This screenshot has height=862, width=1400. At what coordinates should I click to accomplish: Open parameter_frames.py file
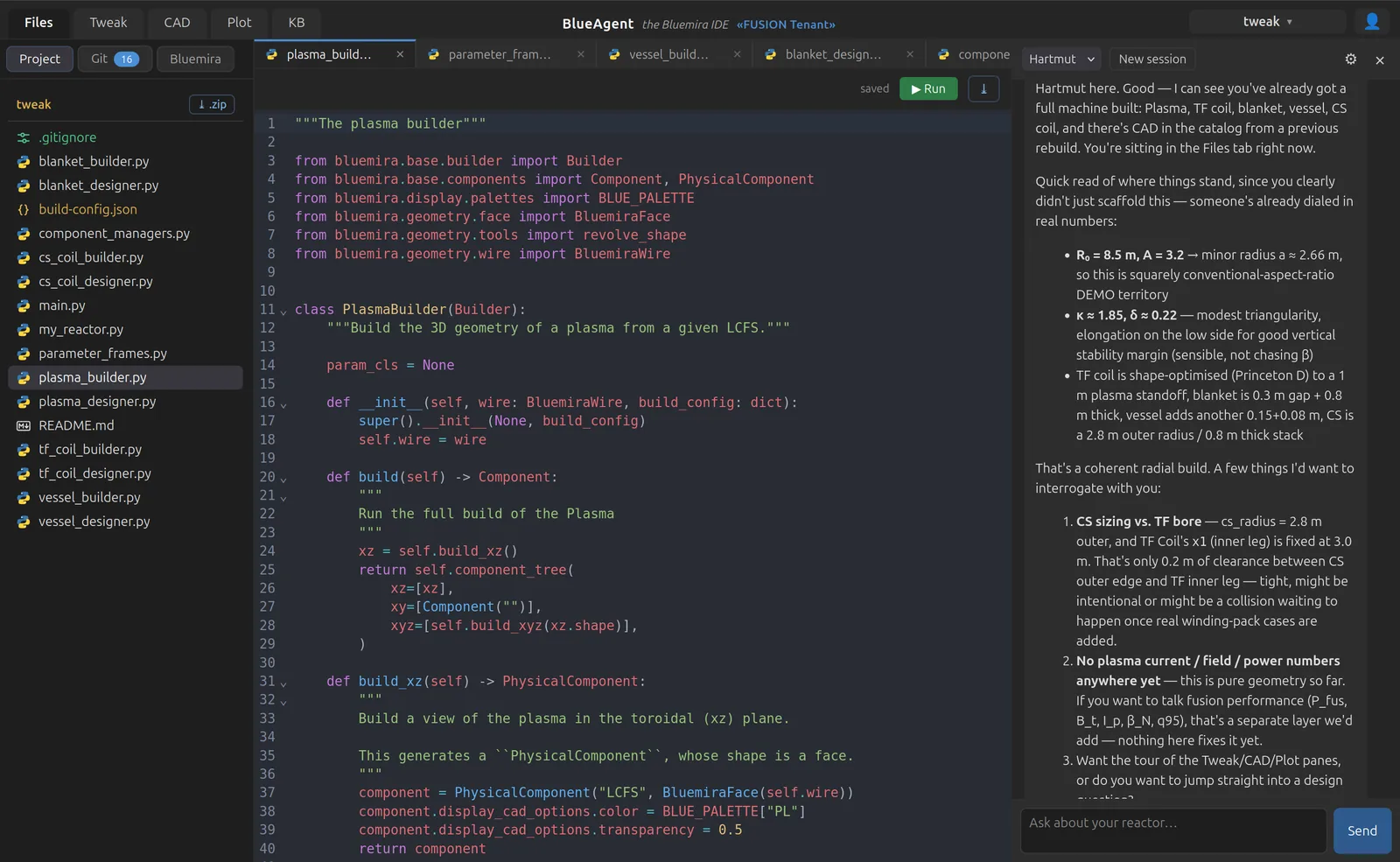click(x=125, y=354)
